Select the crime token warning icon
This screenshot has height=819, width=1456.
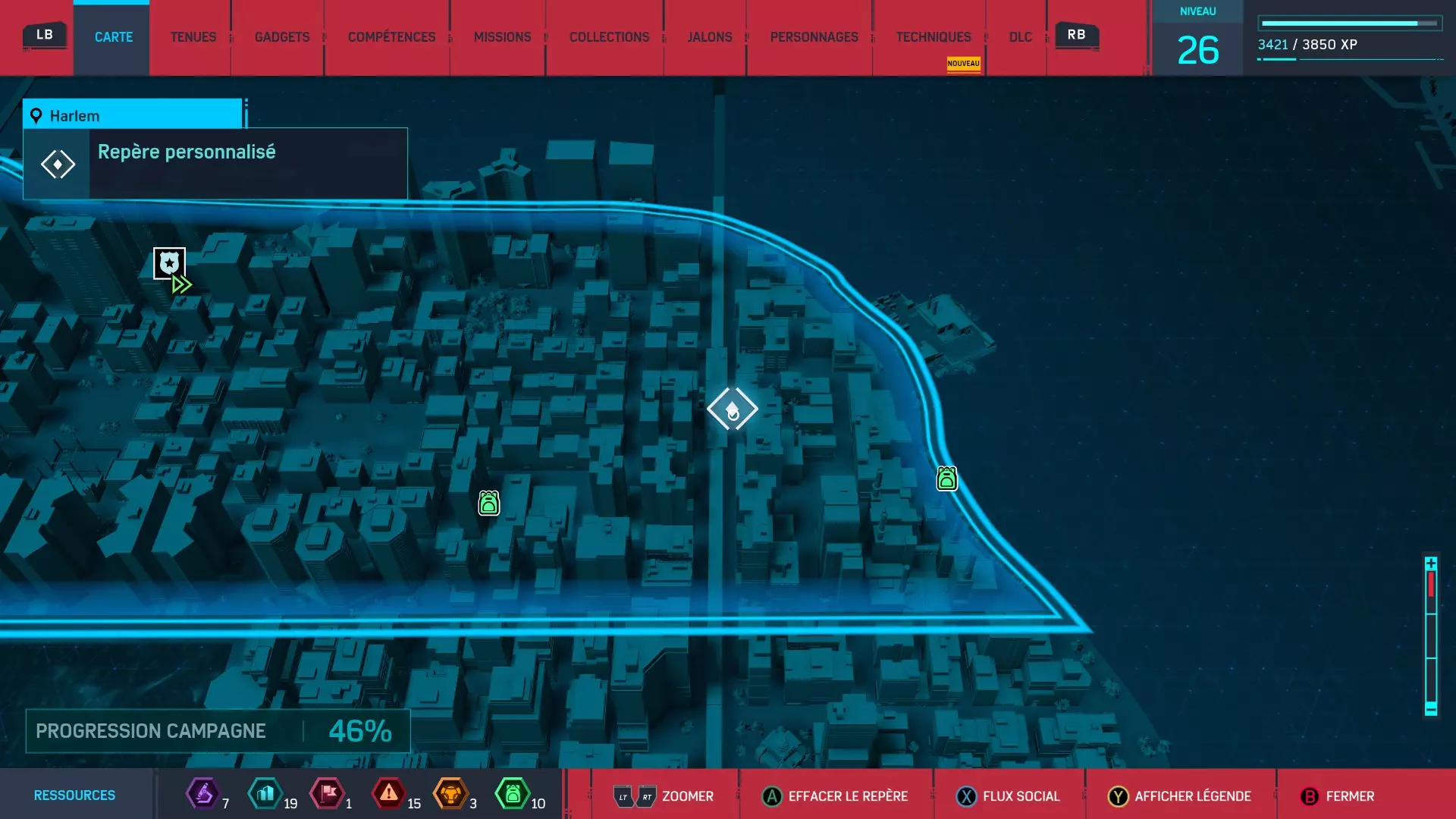pos(389,794)
